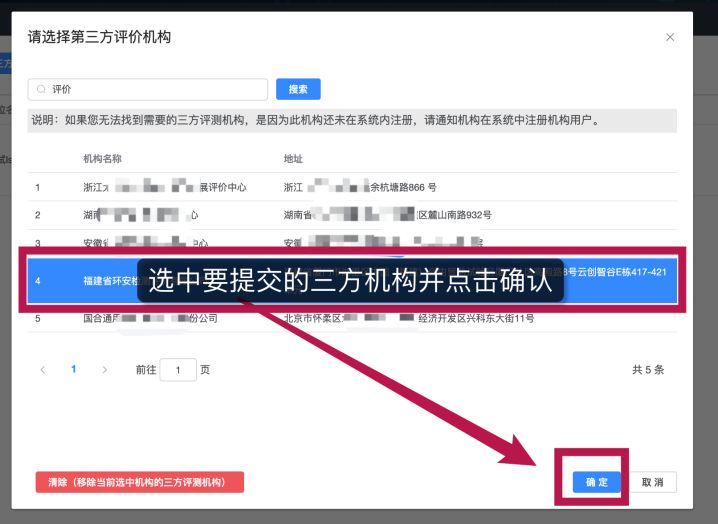Click the 机构名称 column header
The height and width of the screenshot is (524, 718).
pos(103,159)
